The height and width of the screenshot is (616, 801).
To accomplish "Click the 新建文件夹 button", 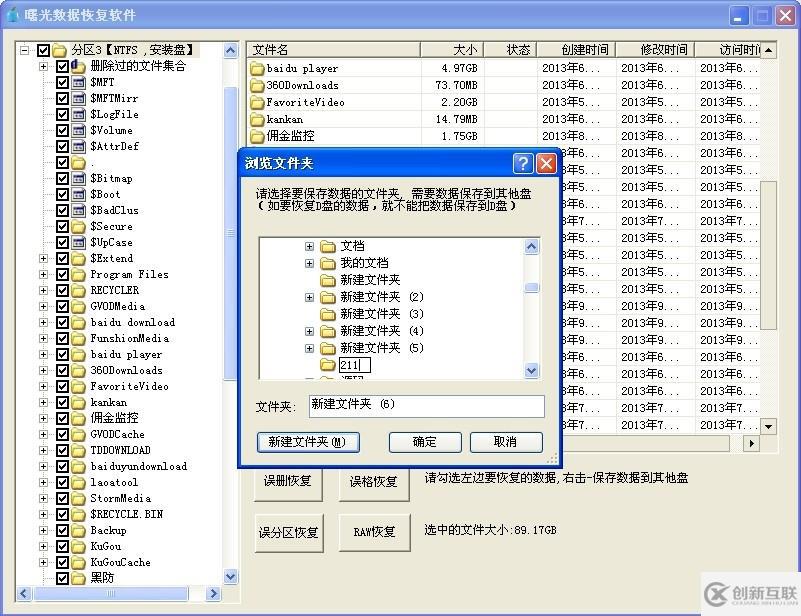I will [x=307, y=442].
